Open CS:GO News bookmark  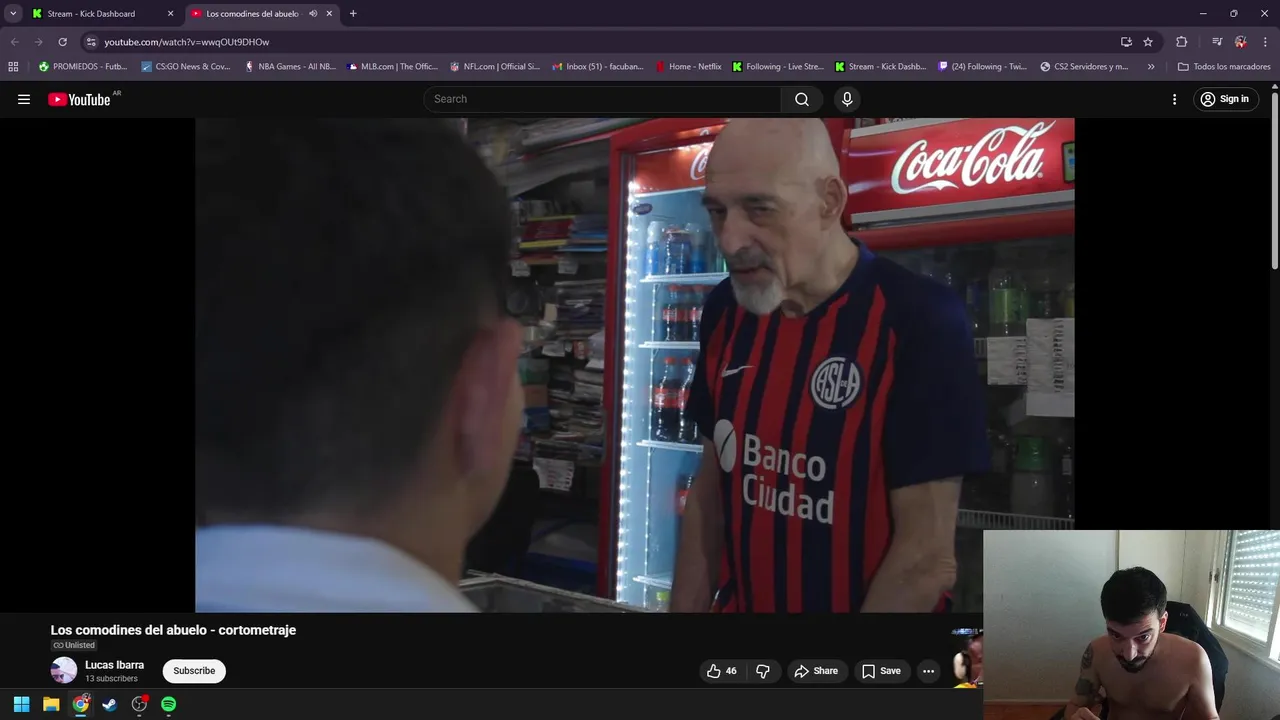186,67
